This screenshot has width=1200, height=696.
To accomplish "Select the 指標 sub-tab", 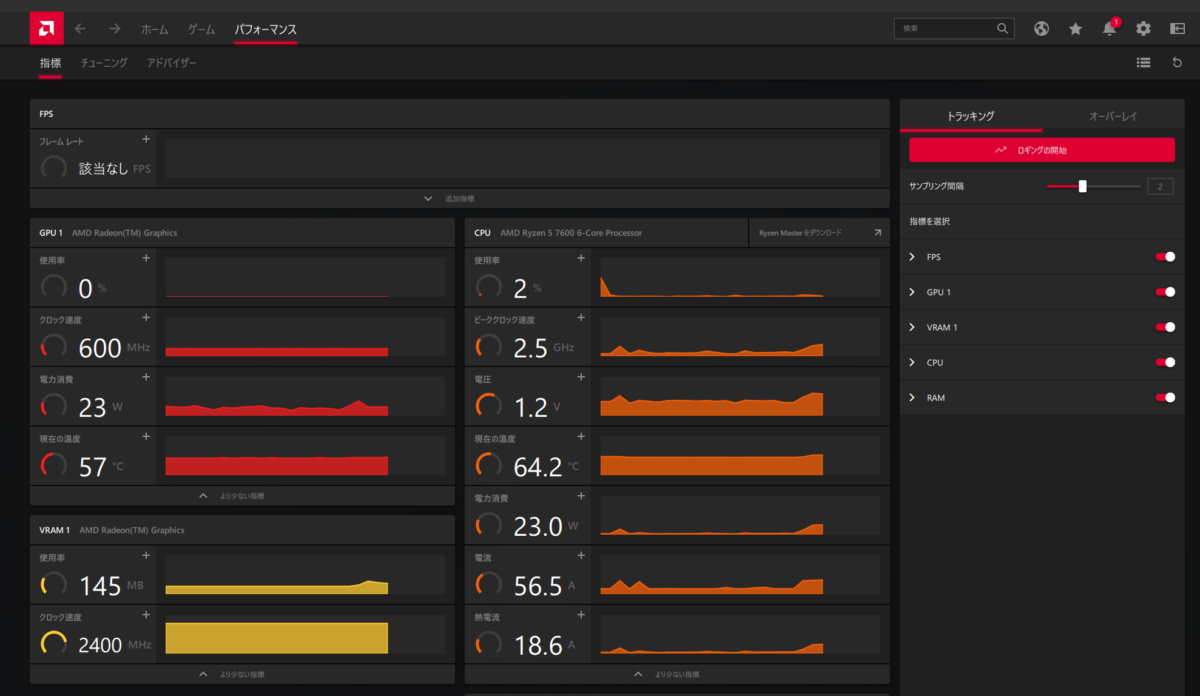I will 50,62.
